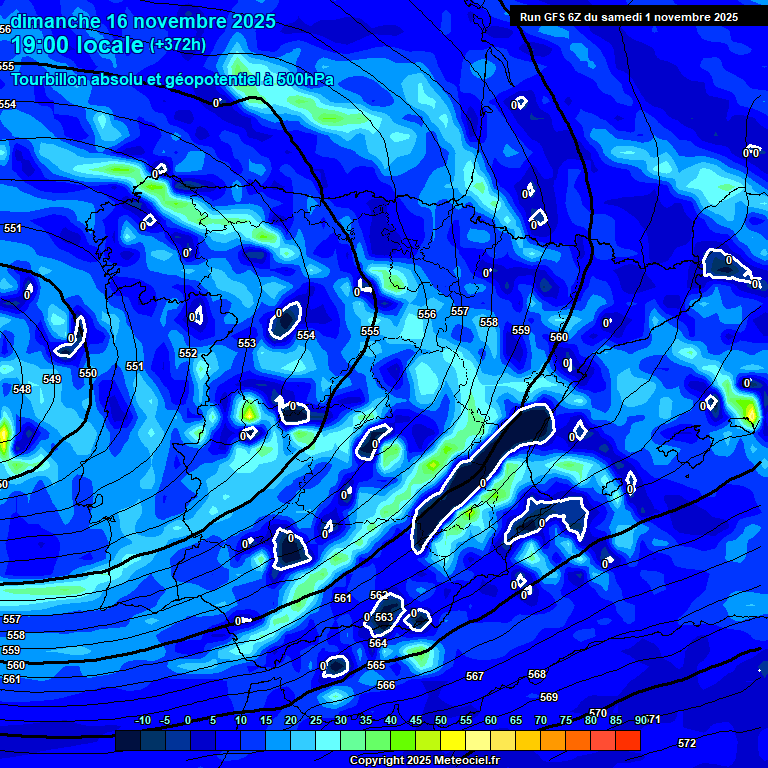
Task: Click the '(+372h)' forecast offset text
Action: pyautogui.click(x=178, y=45)
